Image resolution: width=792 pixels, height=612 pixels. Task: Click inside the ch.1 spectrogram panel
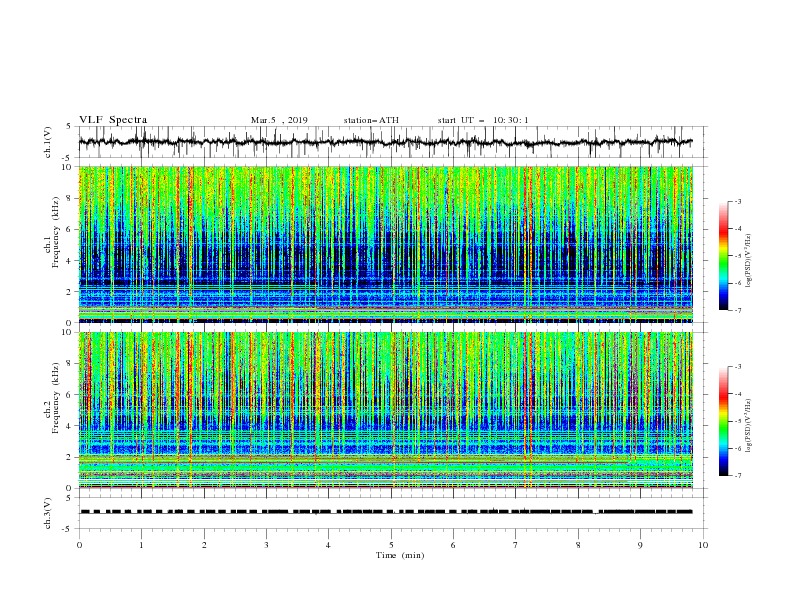pos(386,244)
